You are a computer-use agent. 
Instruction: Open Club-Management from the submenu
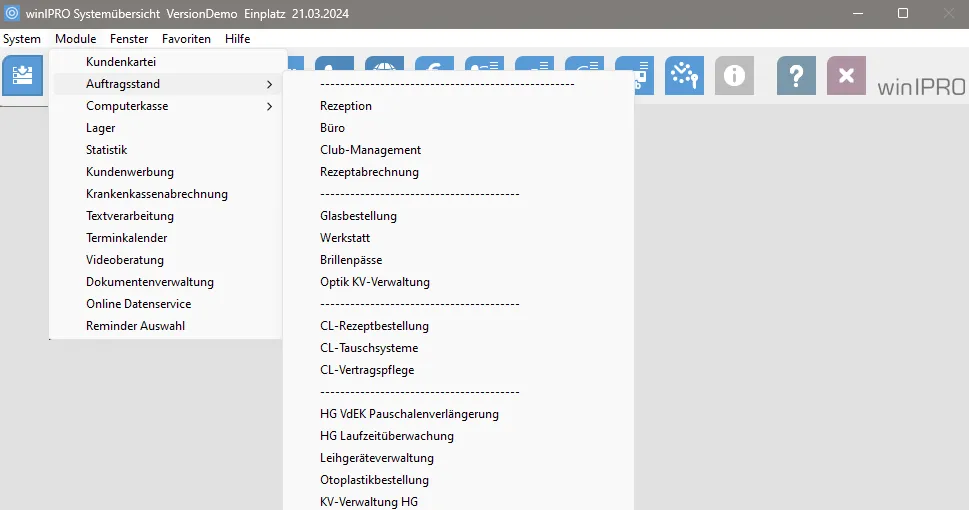pyautogui.click(x=370, y=150)
